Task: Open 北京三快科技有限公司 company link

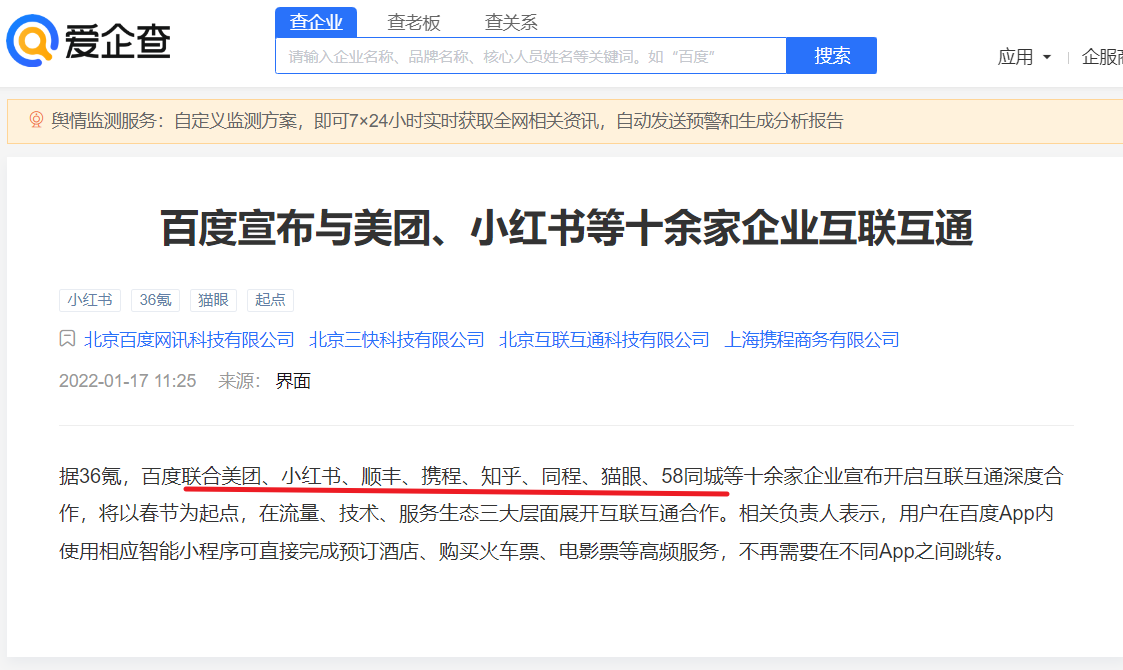Action: [397, 340]
